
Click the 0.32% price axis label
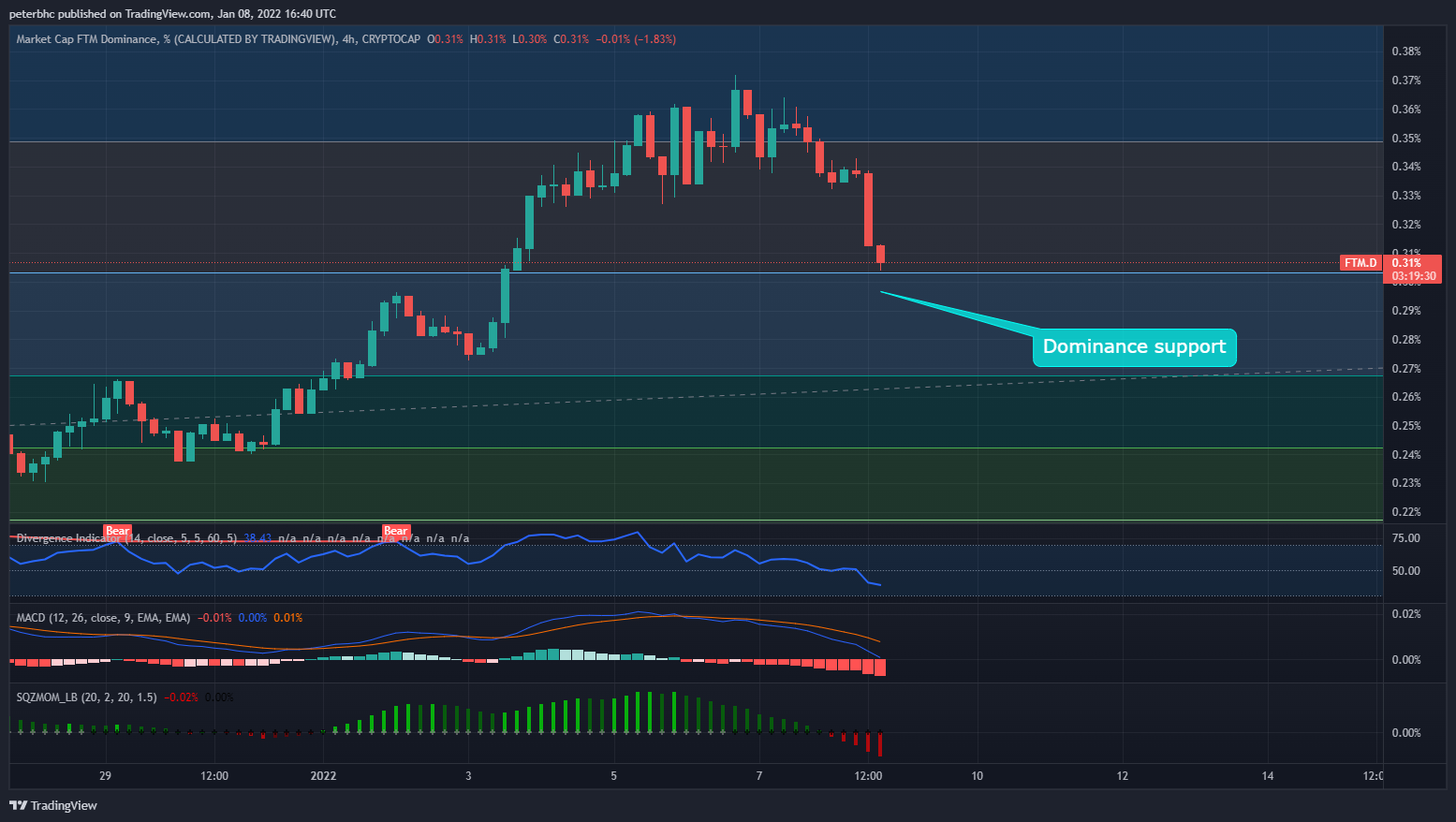(x=1406, y=225)
